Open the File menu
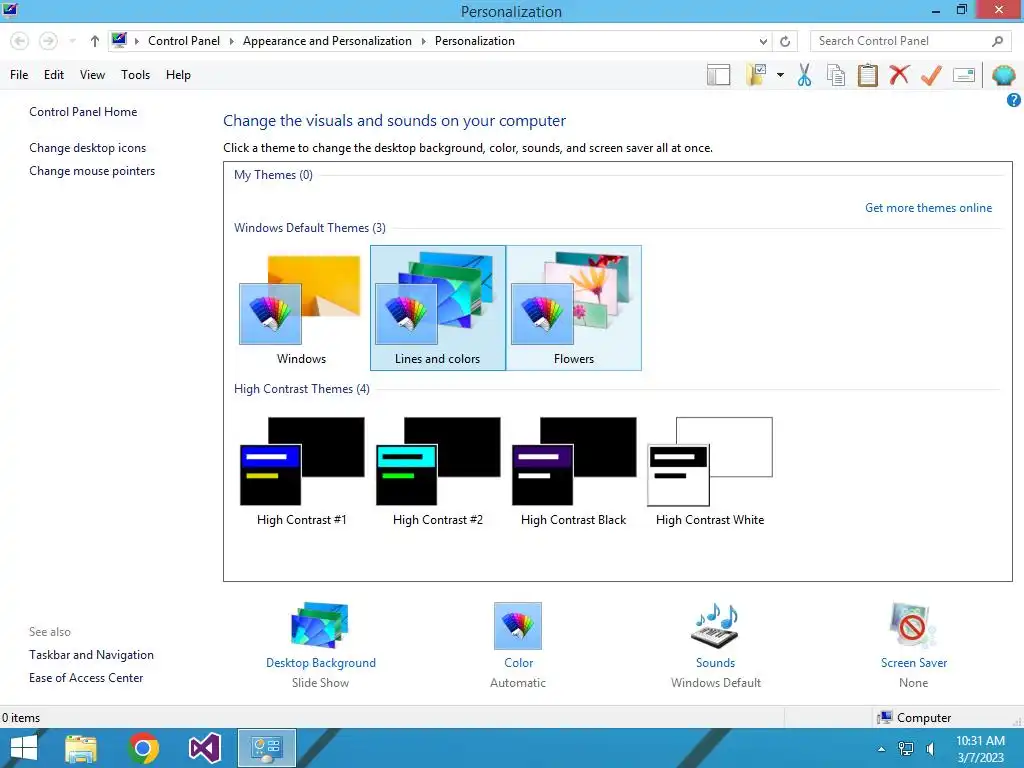Screen dimensions: 1024x768 [19, 75]
